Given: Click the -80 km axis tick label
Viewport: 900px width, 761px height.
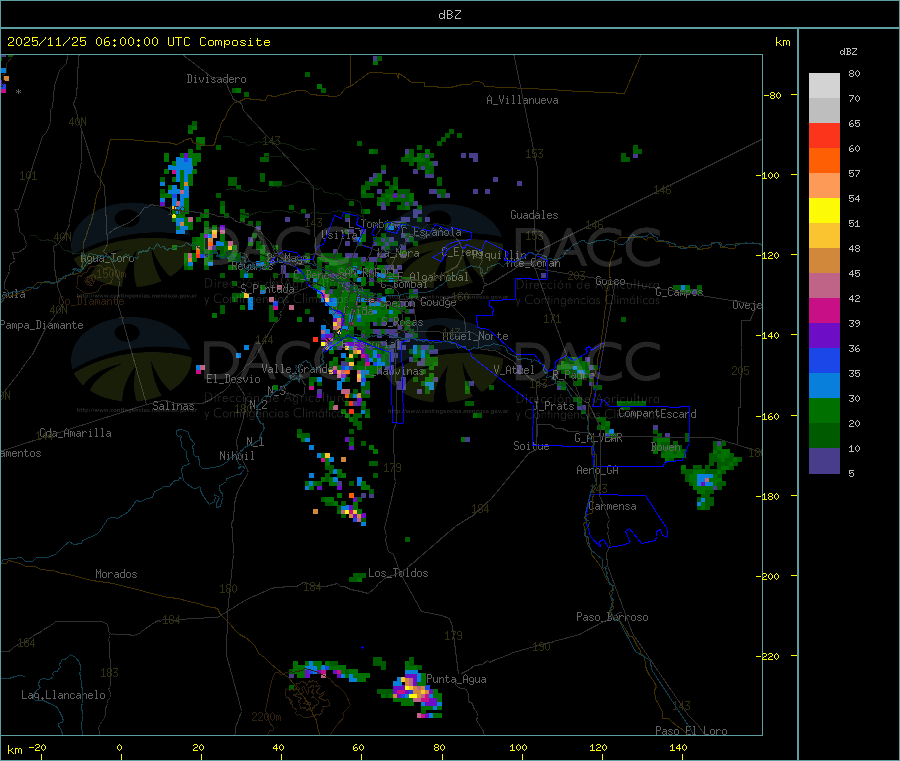Looking at the screenshot, I should (x=771, y=95).
